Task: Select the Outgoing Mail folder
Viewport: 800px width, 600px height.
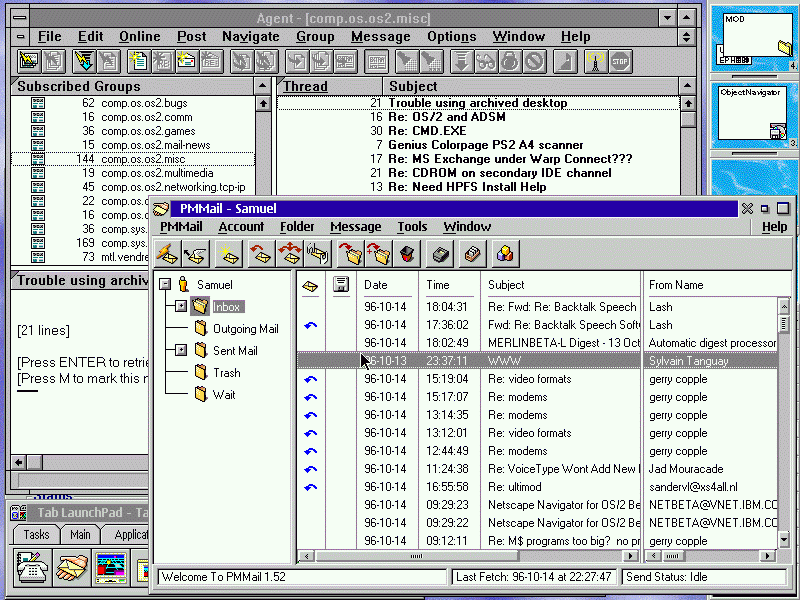Action: (245, 329)
